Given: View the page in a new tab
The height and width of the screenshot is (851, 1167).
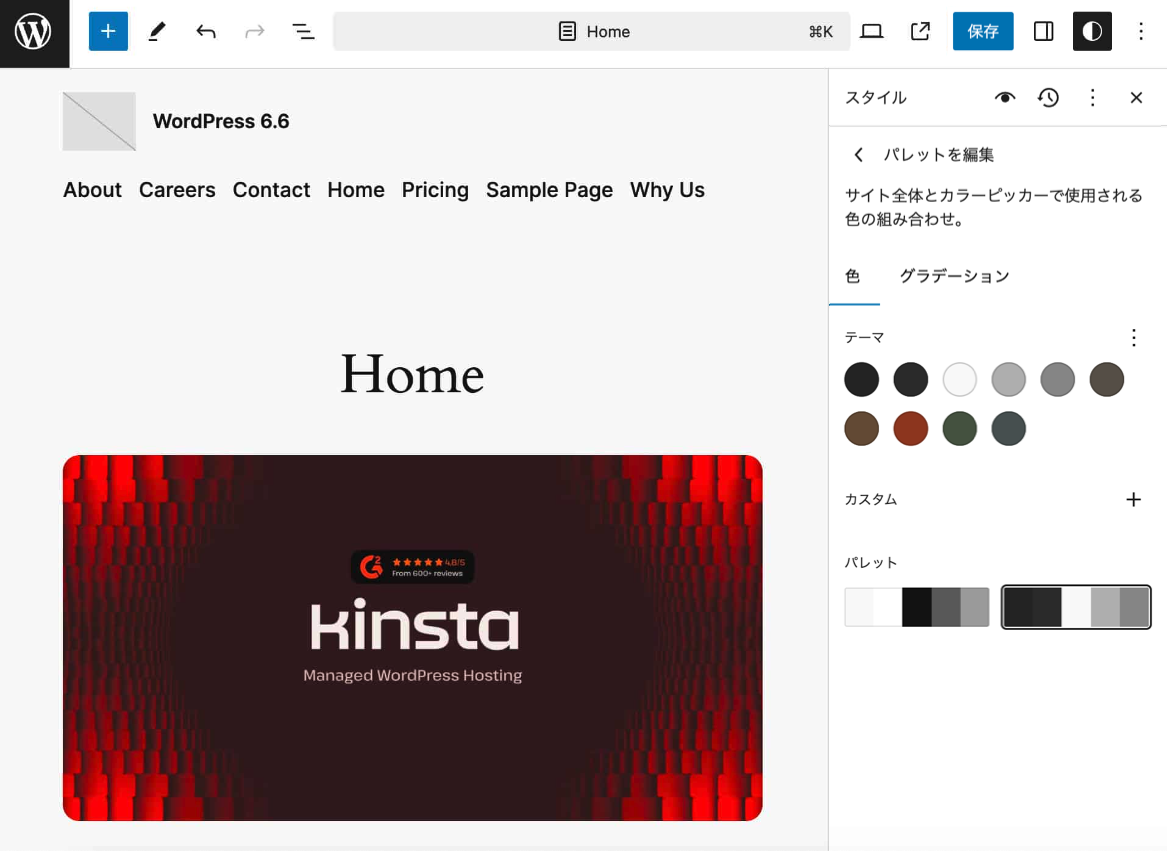Looking at the screenshot, I should [x=921, y=31].
